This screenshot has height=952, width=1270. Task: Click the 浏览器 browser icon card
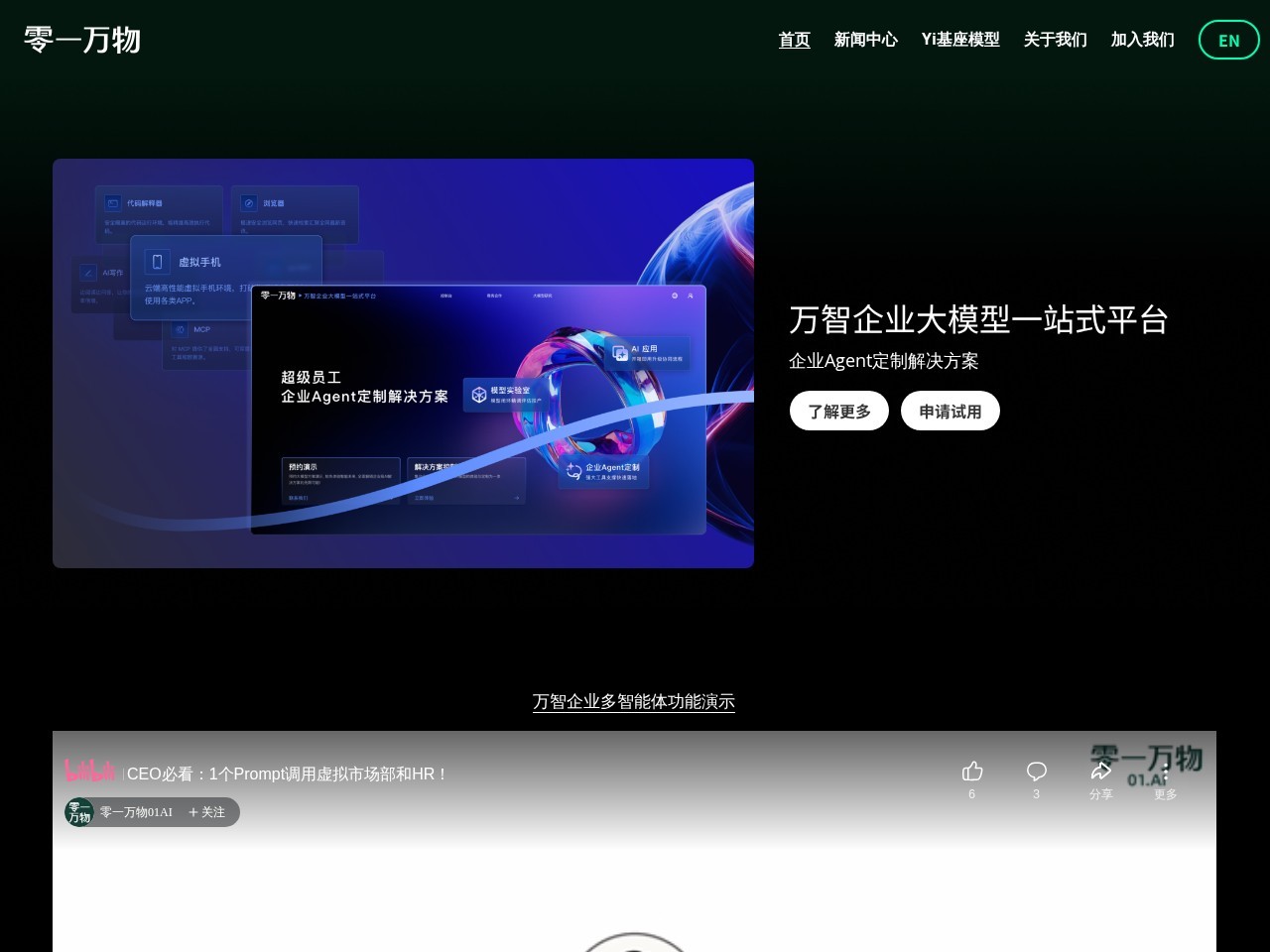pos(248,202)
